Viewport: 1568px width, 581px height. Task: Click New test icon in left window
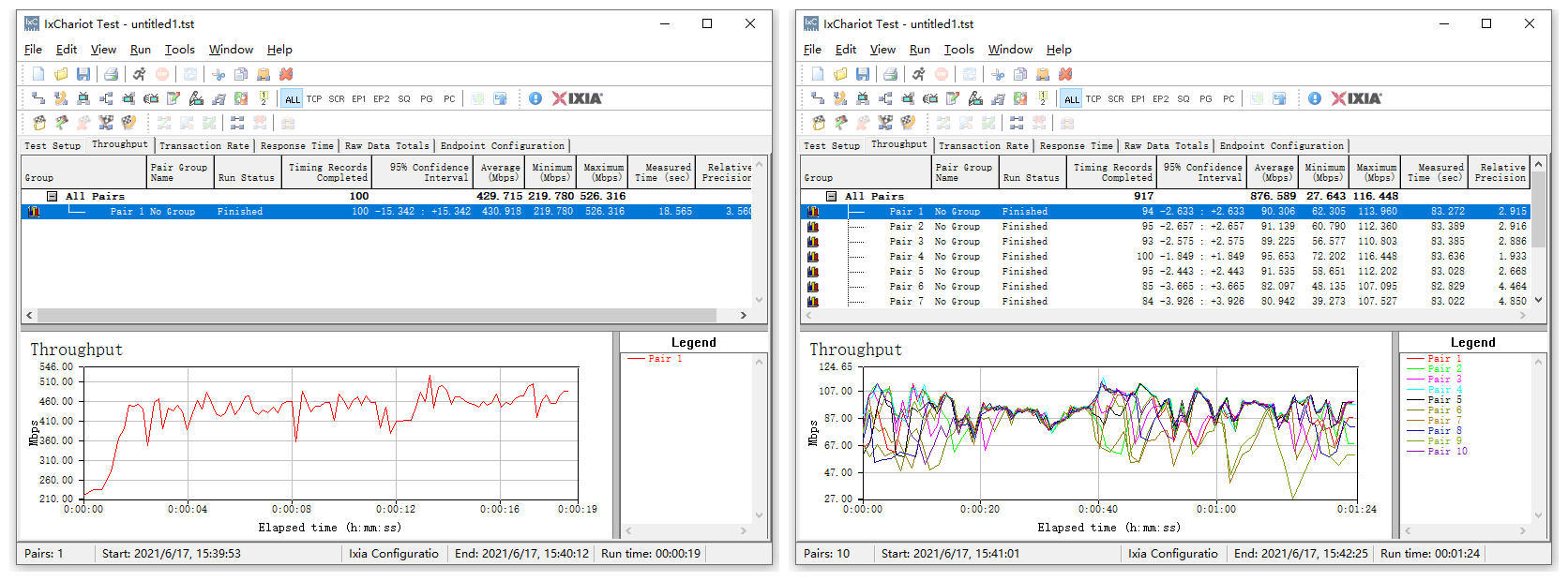[38, 74]
